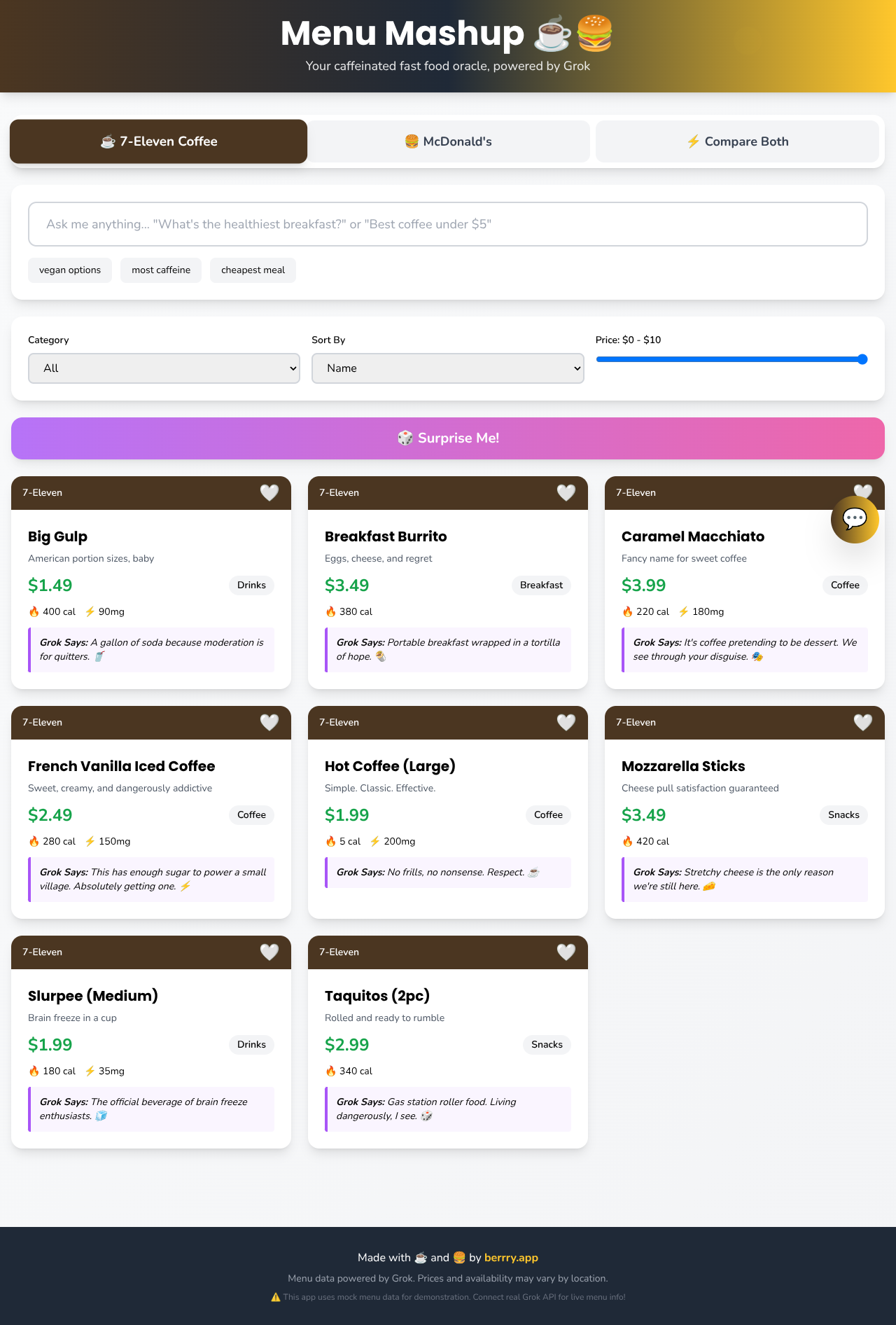Favorite the Mozzarella Sticks card with its heart

863,723
